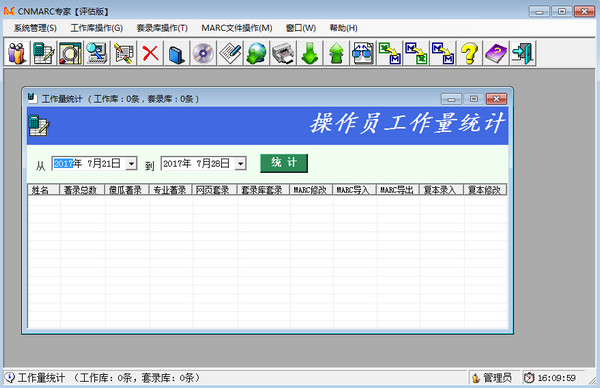Click the MARC导入 column header
Screen dimensions: 600x388
pos(355,190)
